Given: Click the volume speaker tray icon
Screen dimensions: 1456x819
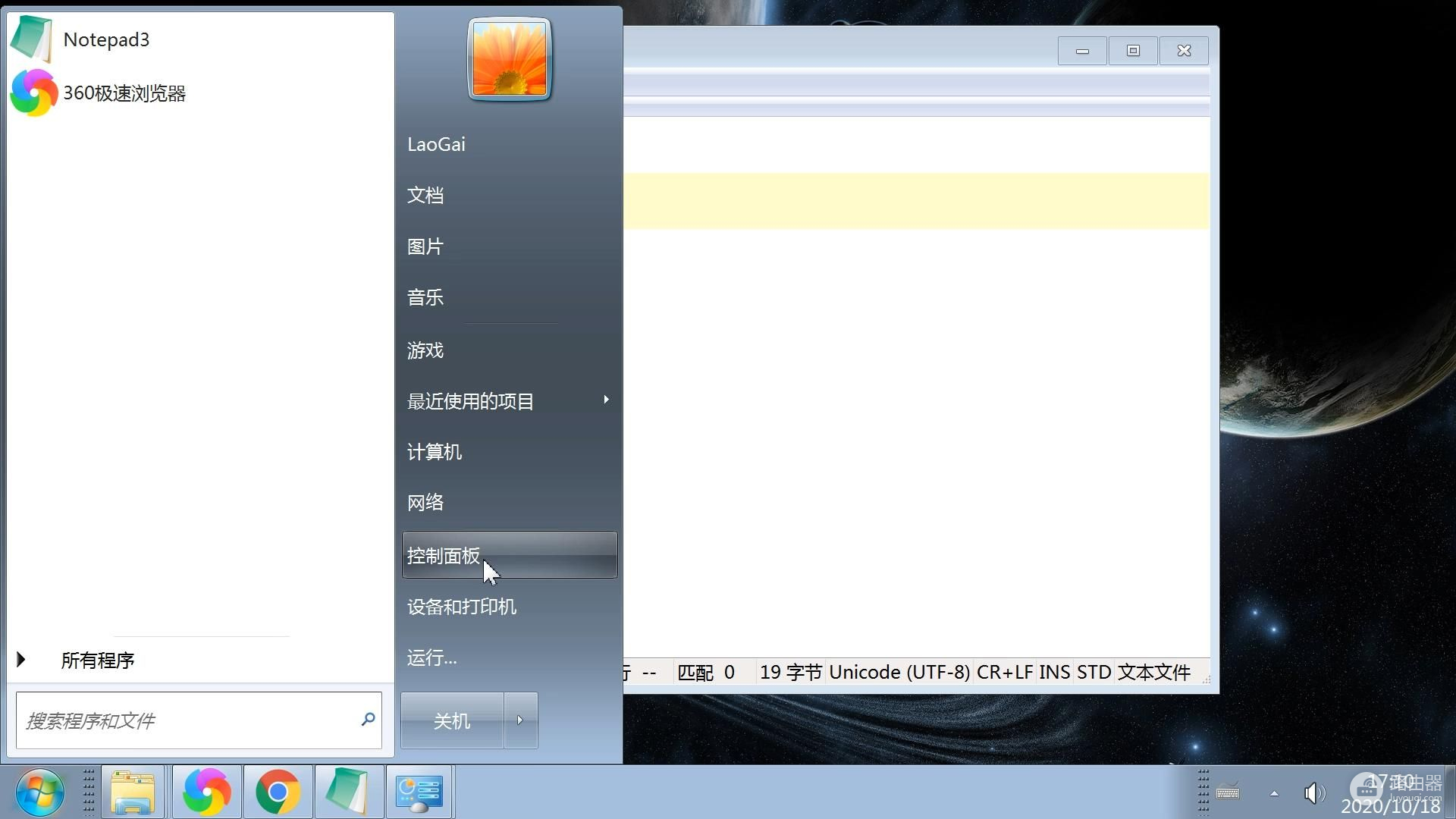Looking at the screenshot, I should pos(1313,793).
